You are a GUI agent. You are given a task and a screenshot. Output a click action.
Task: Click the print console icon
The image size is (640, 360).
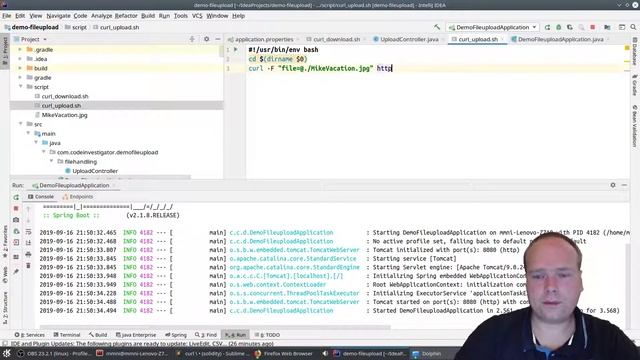28,254
